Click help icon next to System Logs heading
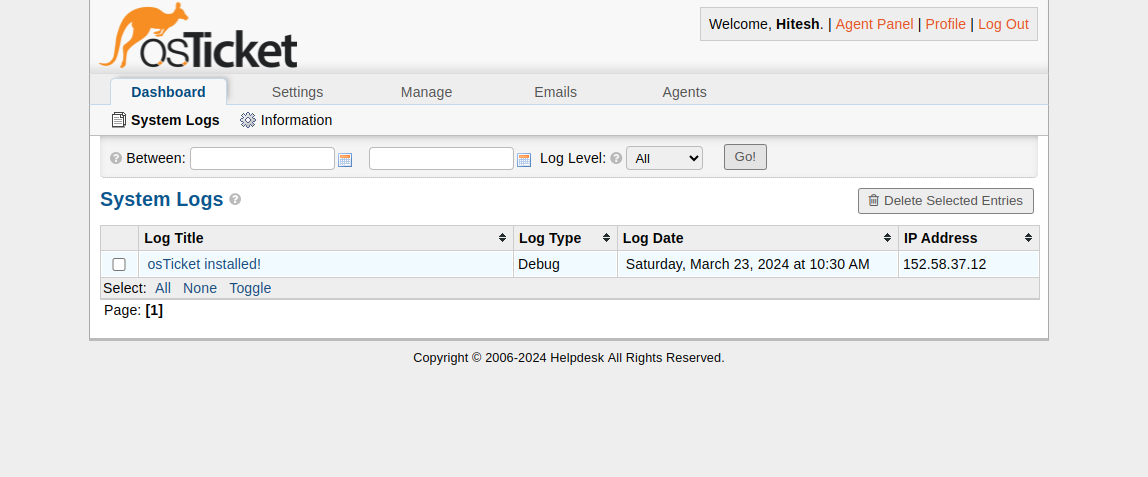This screenshot has height=477, width=1148. pyautogui.click(x=235, y=199)
